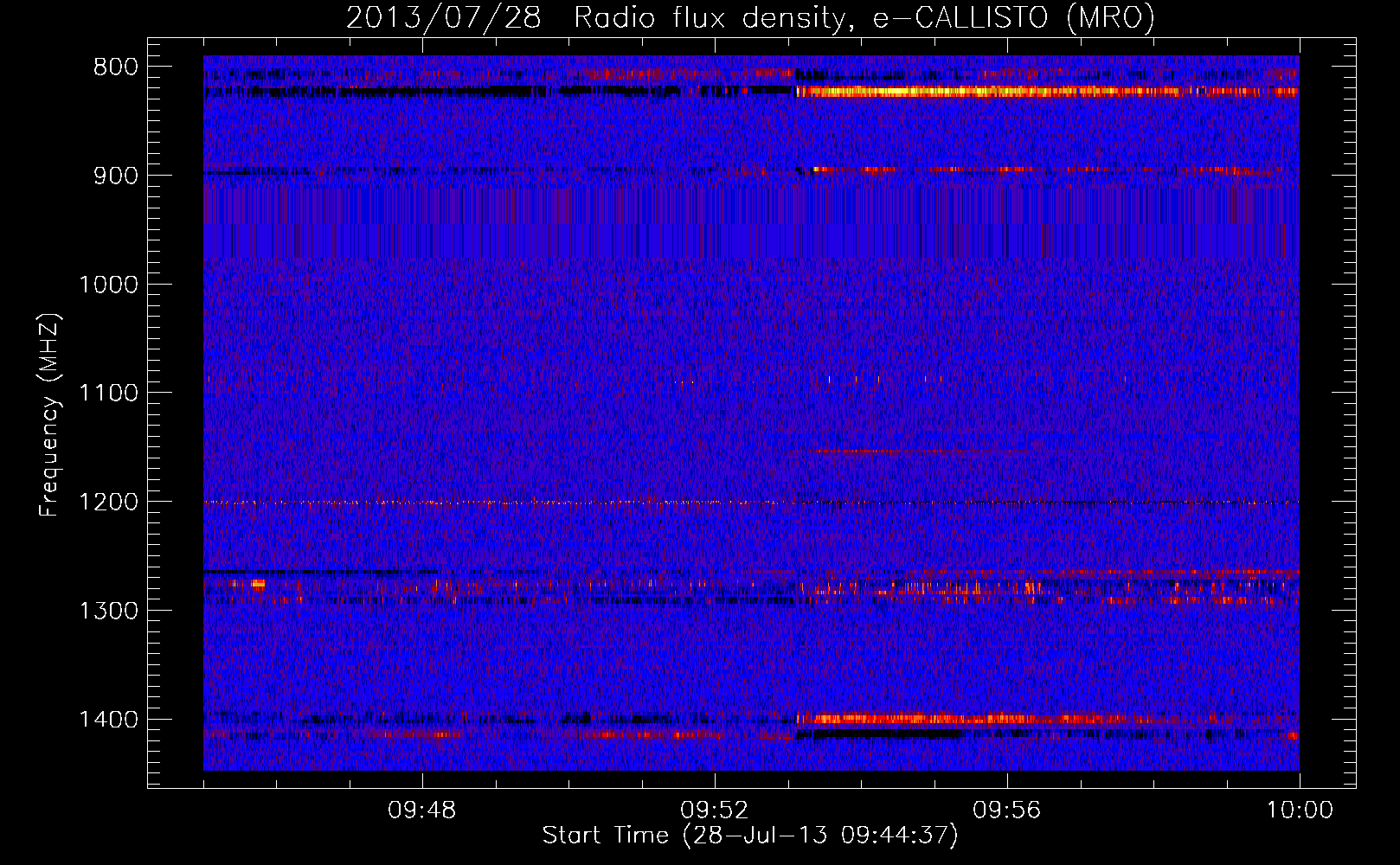The width and height of the screenshot is (1400, 865).
Task: Click the bright yellow emission band near 820 MHz
Action: 1047,91
